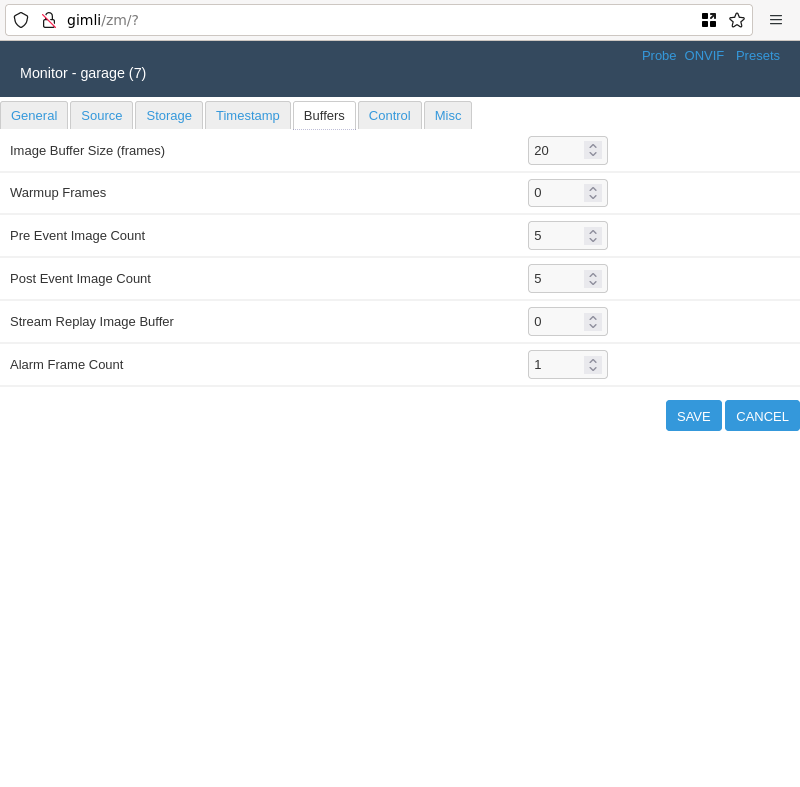The height and width of the screenshot is (787, 800).
Task: Click the Image Buffer Size value field
Action: [x=567, y=150]
